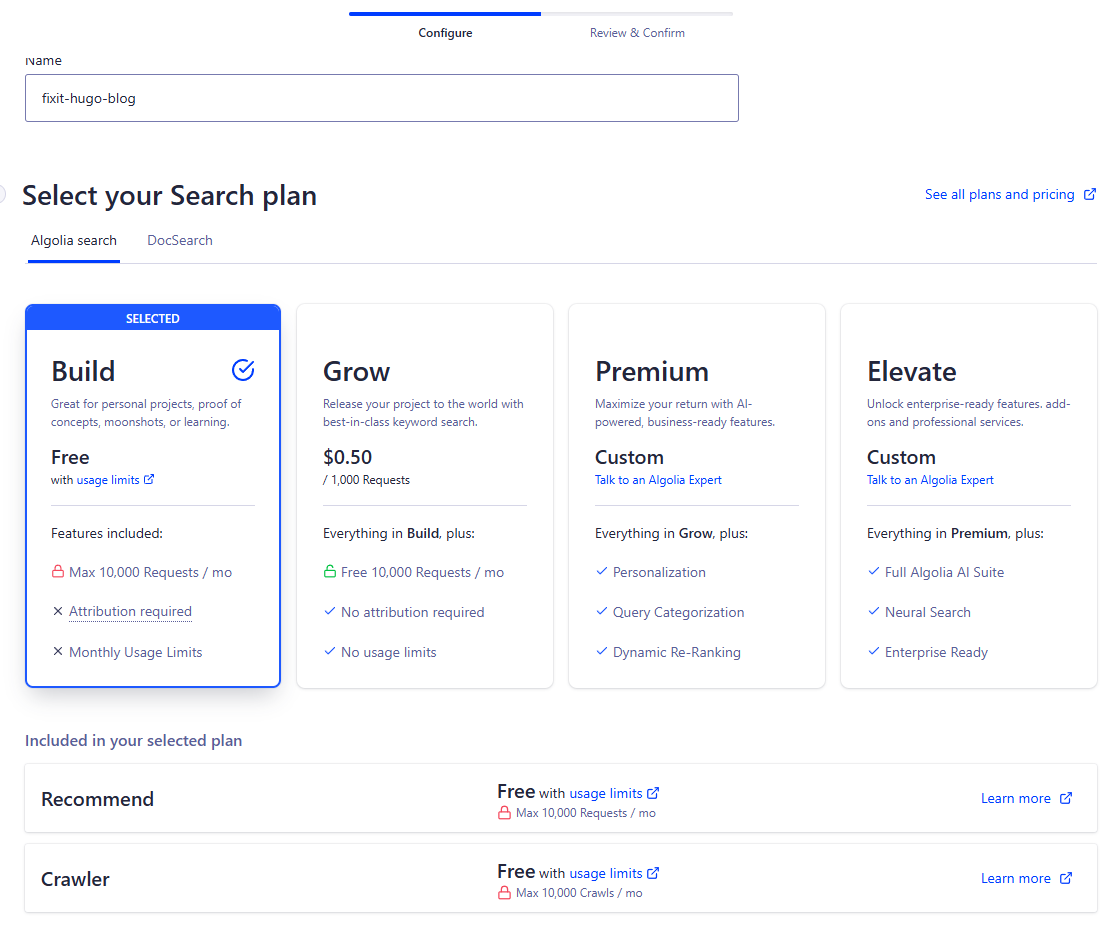Image resolution: width=1118 pixels, height=930 pixels.
Task: Go to Review & Confirm step
Action: (x=637, y=33)
